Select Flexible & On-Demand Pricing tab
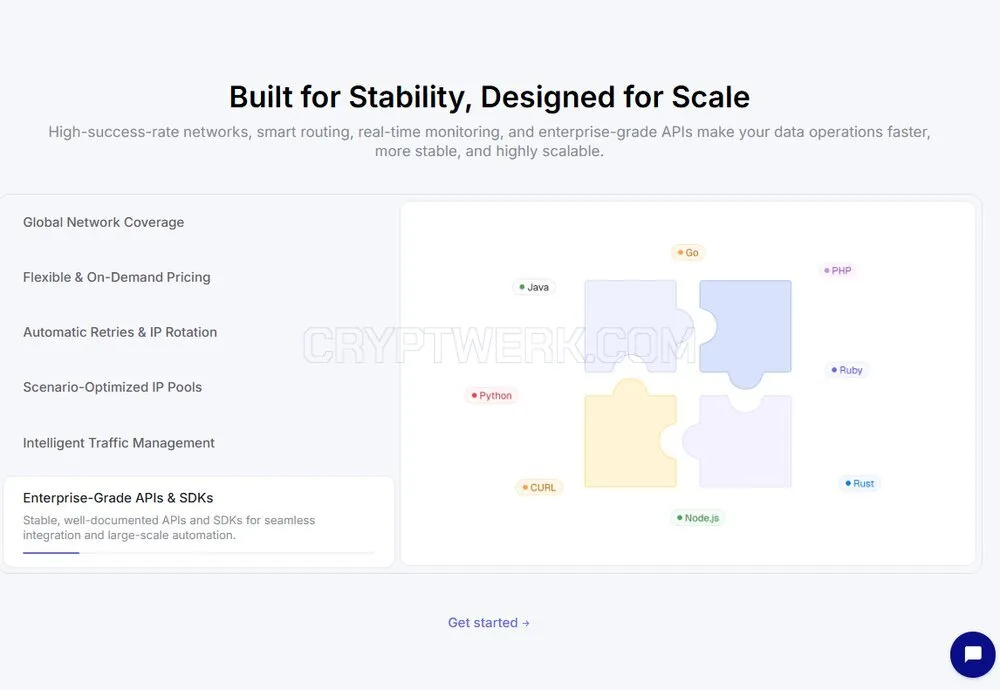 tap(117, 277)
